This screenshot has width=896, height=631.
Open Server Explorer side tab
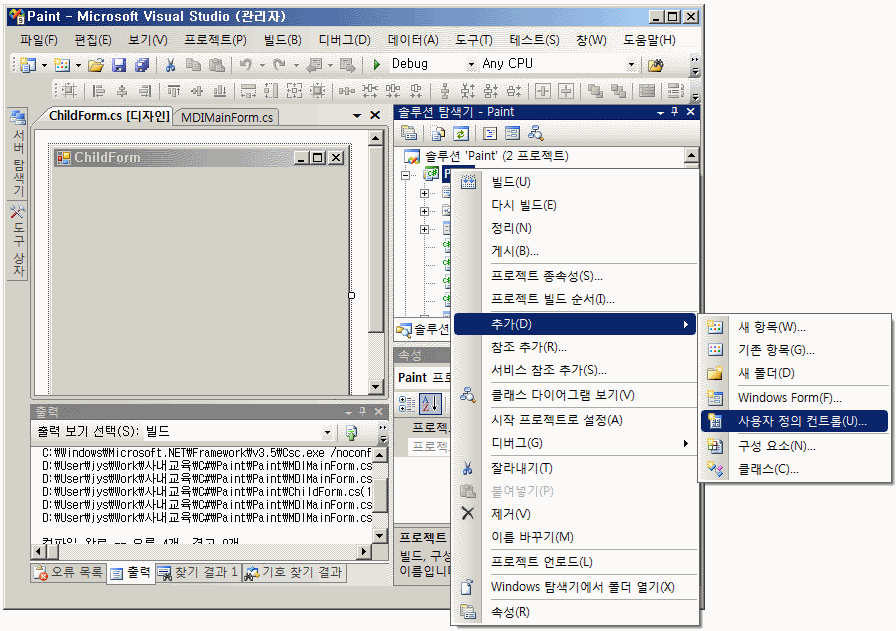coord(18,153)
